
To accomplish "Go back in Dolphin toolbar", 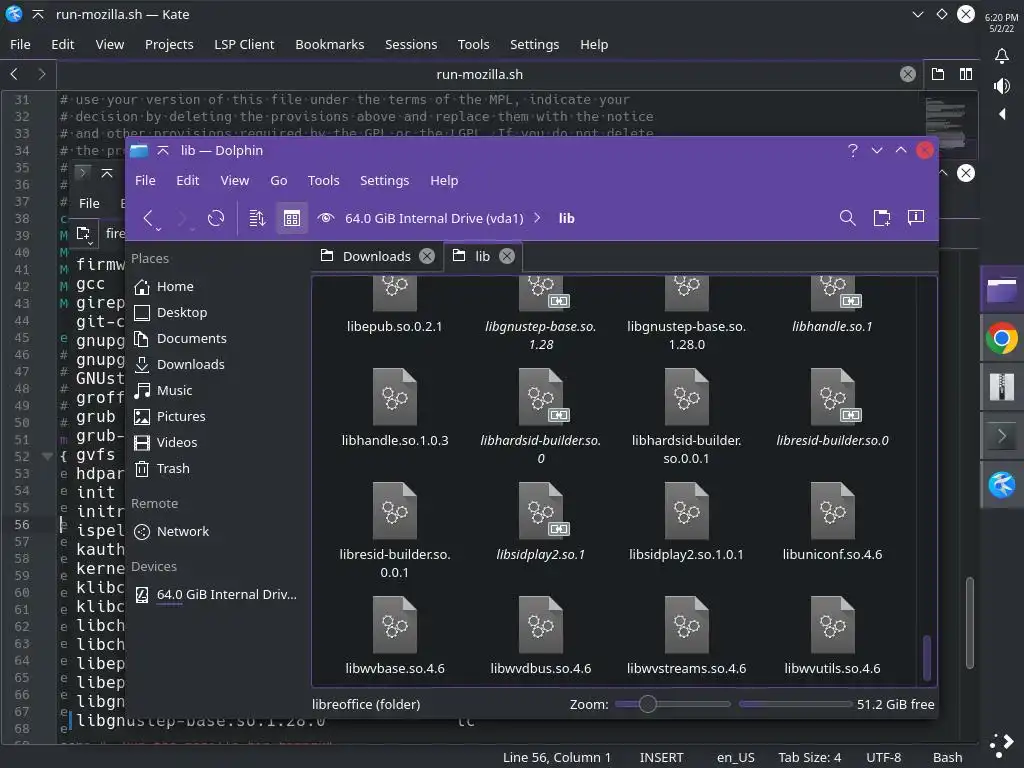I will point(148,218).
